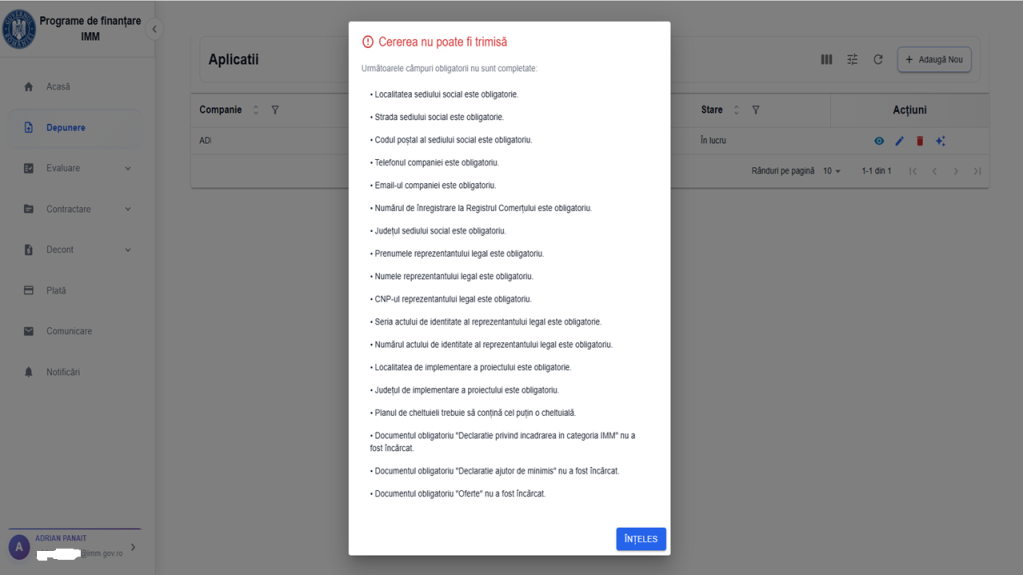This screenshot has width=1023, height=575.
Task: Click the sparkle icon in Acțiuni column
Action: point(940,141)
